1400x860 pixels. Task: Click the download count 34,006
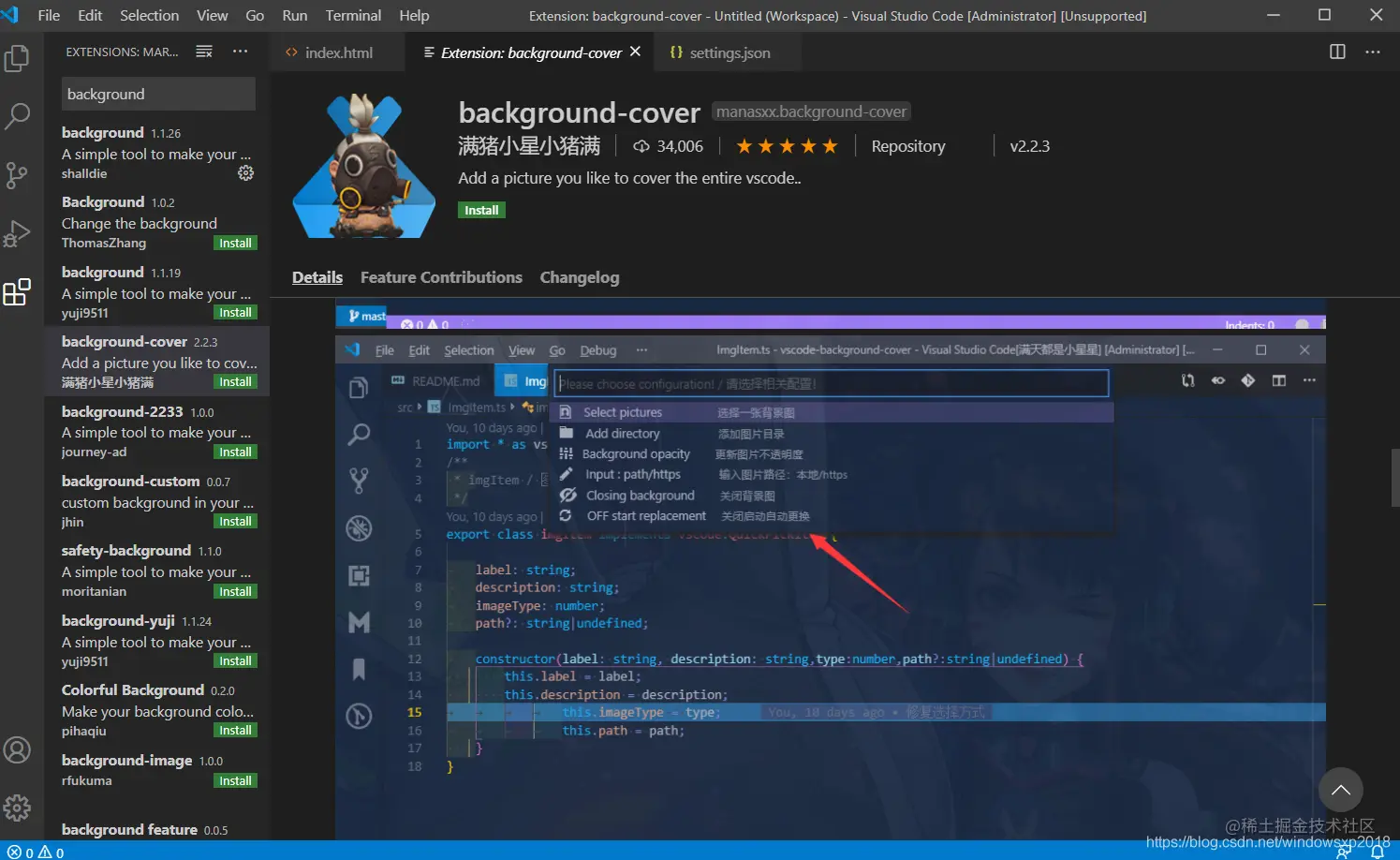point(669,146)
